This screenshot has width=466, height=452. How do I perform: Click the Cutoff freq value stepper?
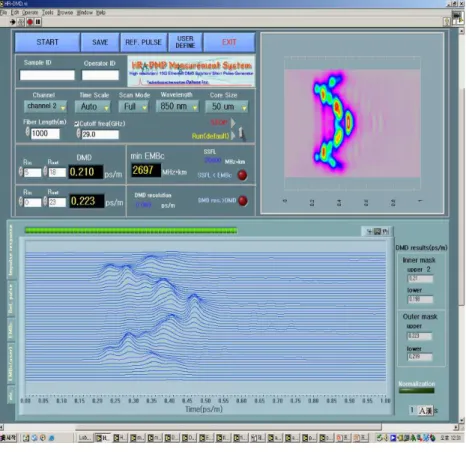click(79, 133)
